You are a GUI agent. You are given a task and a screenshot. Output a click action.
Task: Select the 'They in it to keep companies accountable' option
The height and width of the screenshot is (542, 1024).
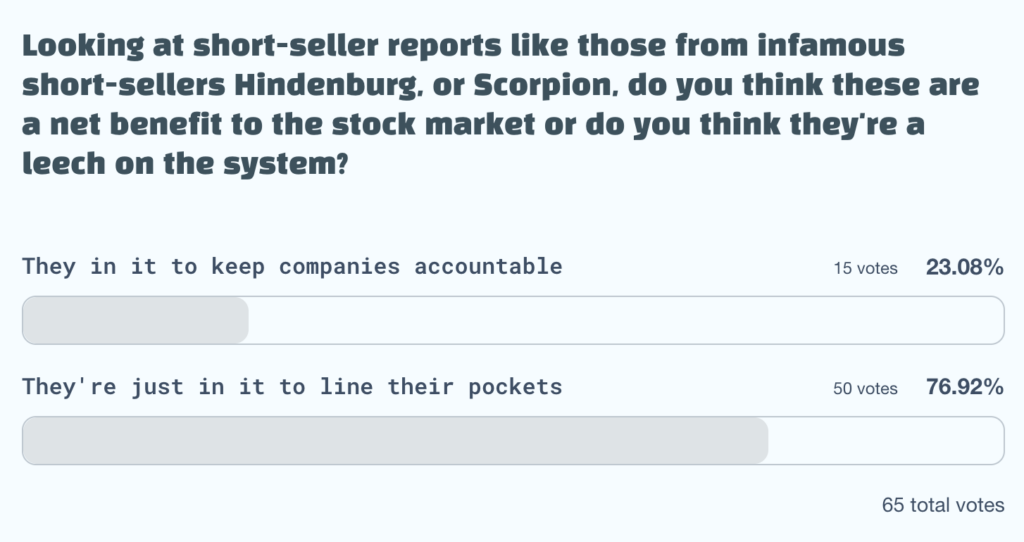coord(291,267)
